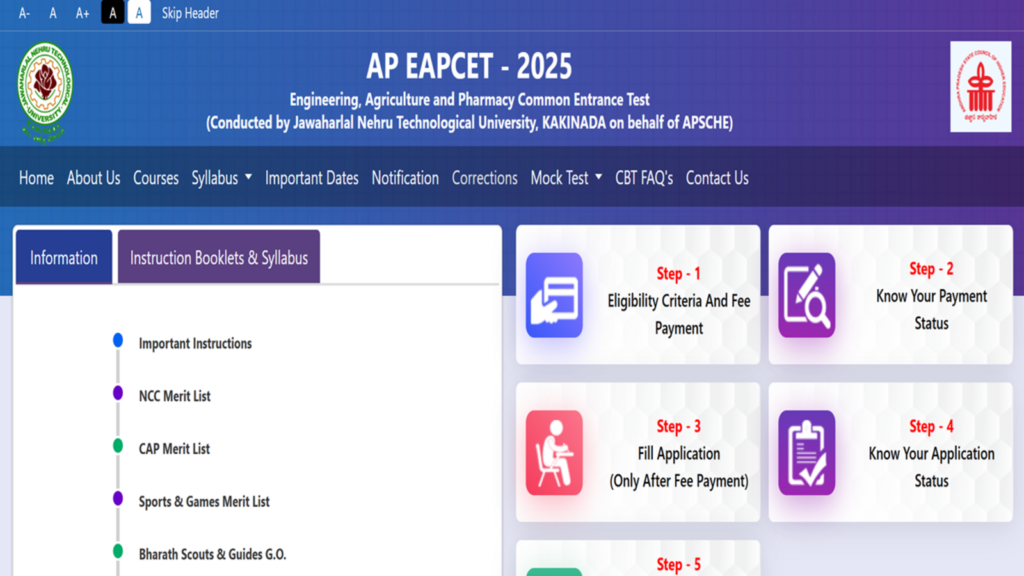Open Bharath Scouts & Guides G.O. link
The width and height of the screenshot is (1024, 576).
[x=212, y=554]
